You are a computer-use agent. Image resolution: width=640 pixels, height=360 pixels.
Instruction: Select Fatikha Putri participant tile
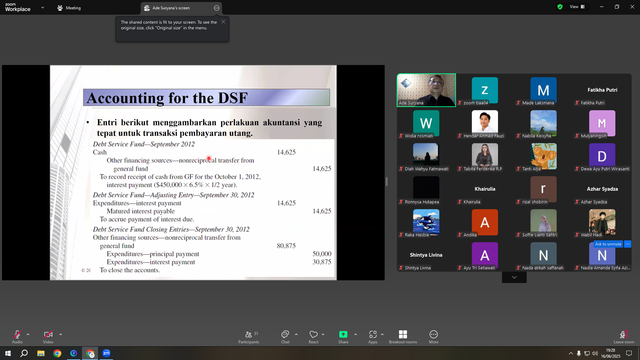602,90
